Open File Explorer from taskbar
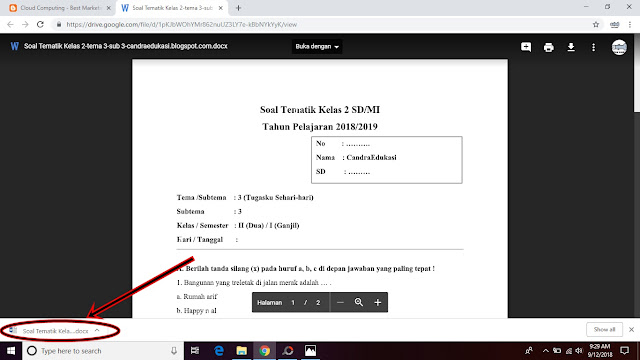 242,351
